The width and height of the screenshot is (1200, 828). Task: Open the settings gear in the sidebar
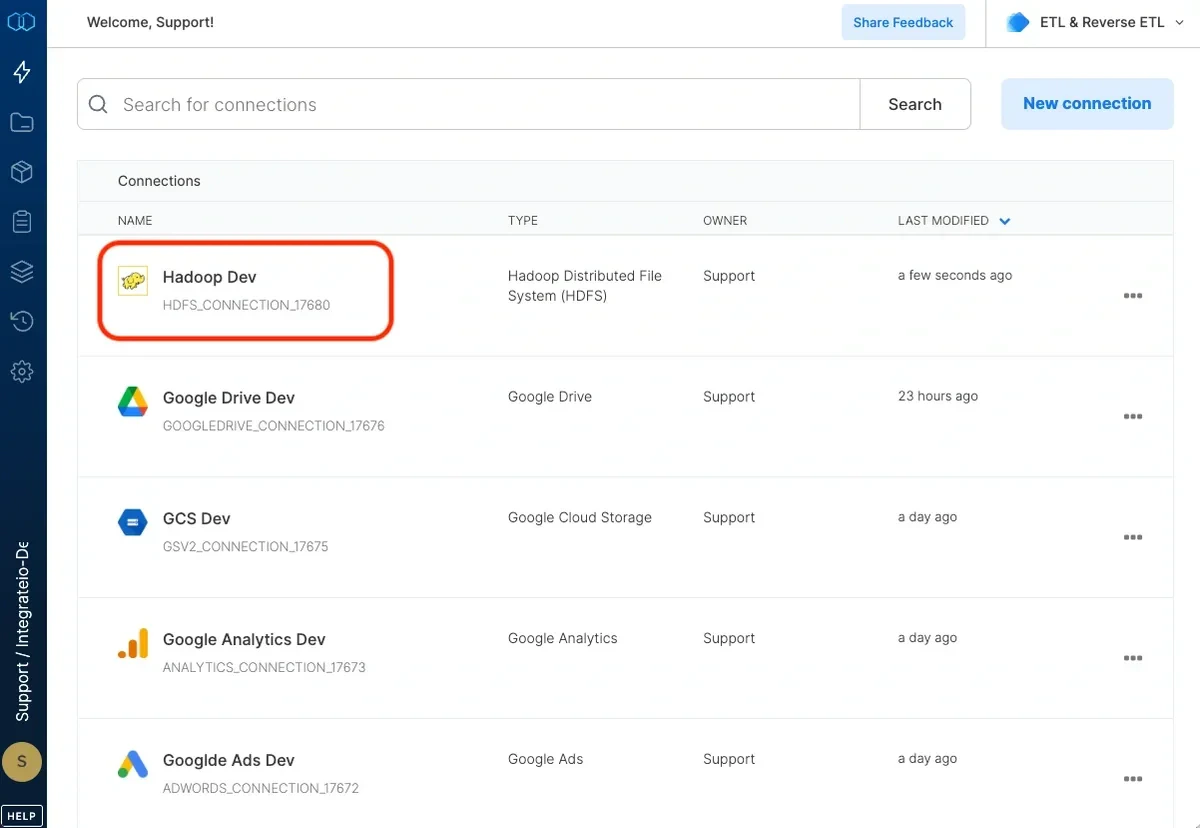[x=22, y=371]
